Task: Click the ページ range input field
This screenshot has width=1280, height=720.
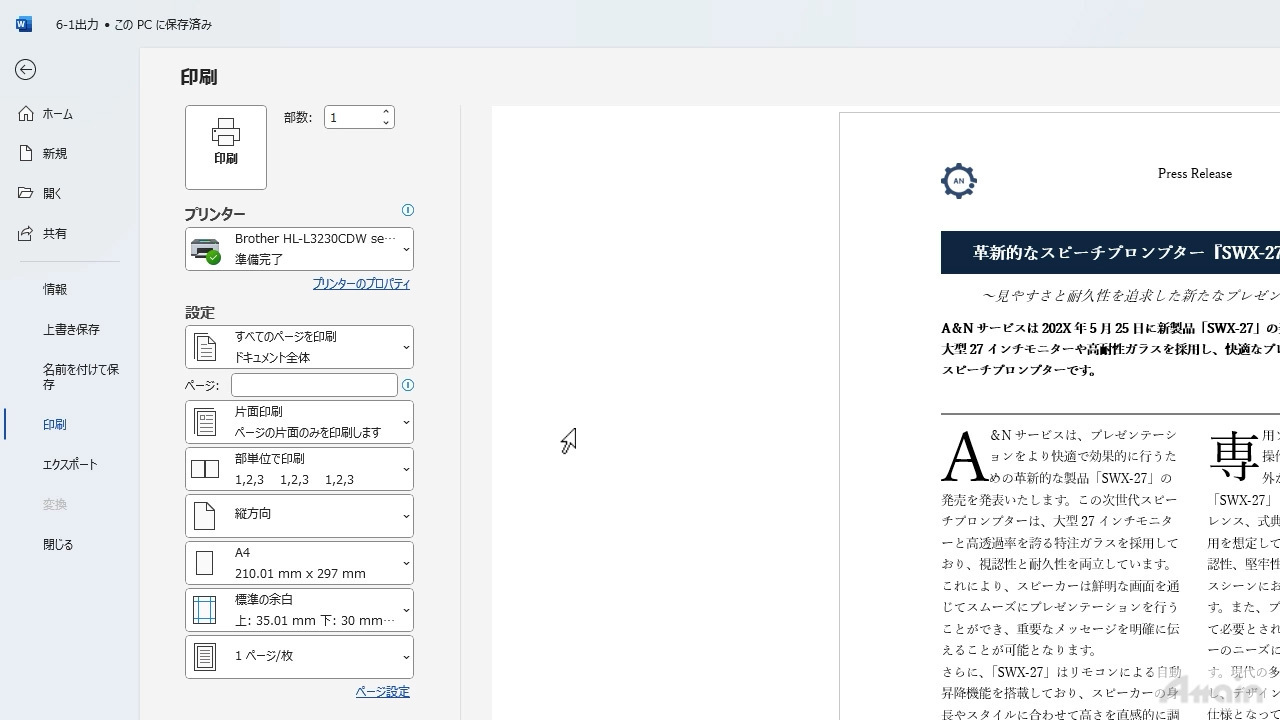Action: click(314, 385)
